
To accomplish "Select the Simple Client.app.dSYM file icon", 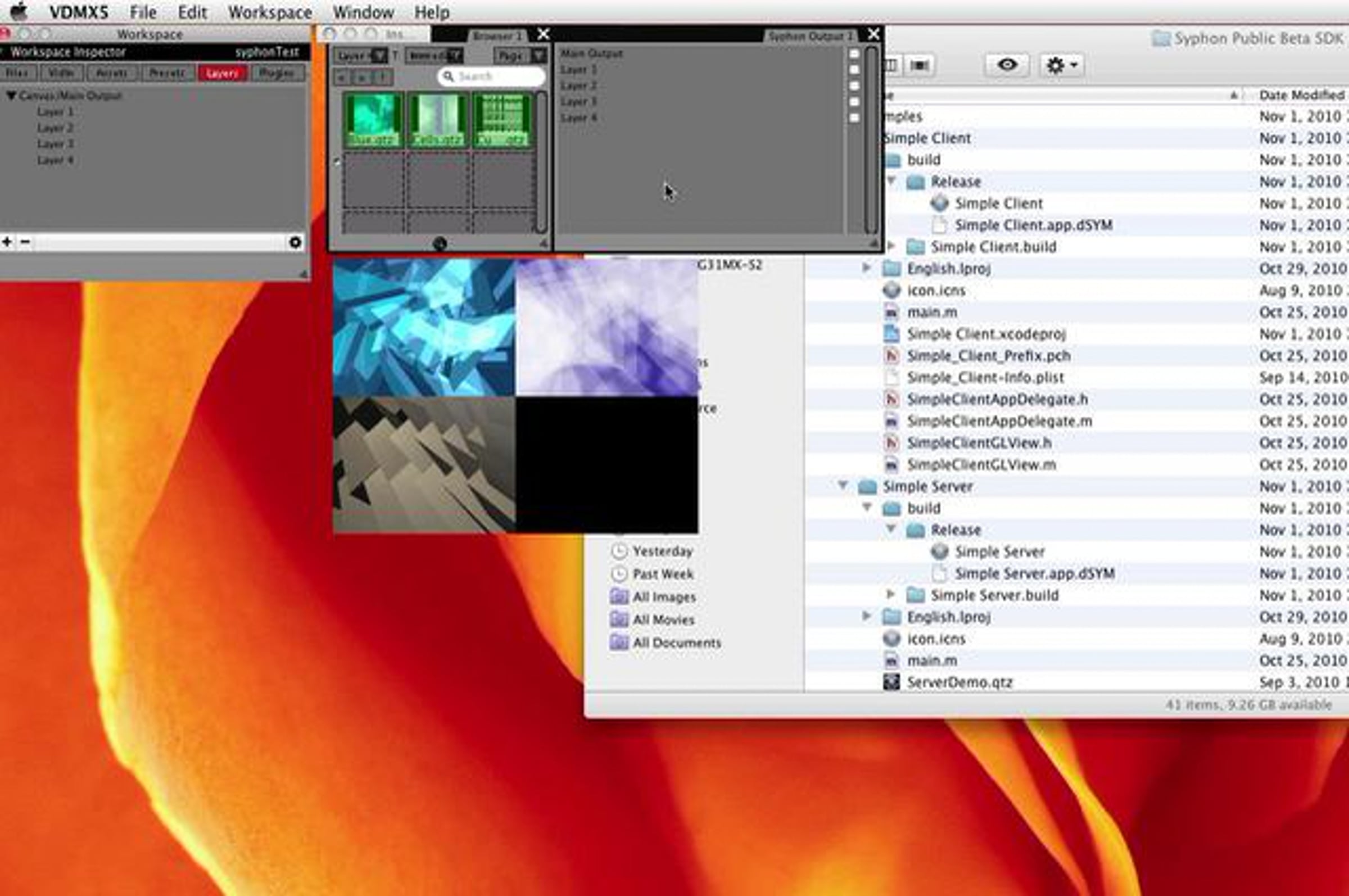I will 939,225.
